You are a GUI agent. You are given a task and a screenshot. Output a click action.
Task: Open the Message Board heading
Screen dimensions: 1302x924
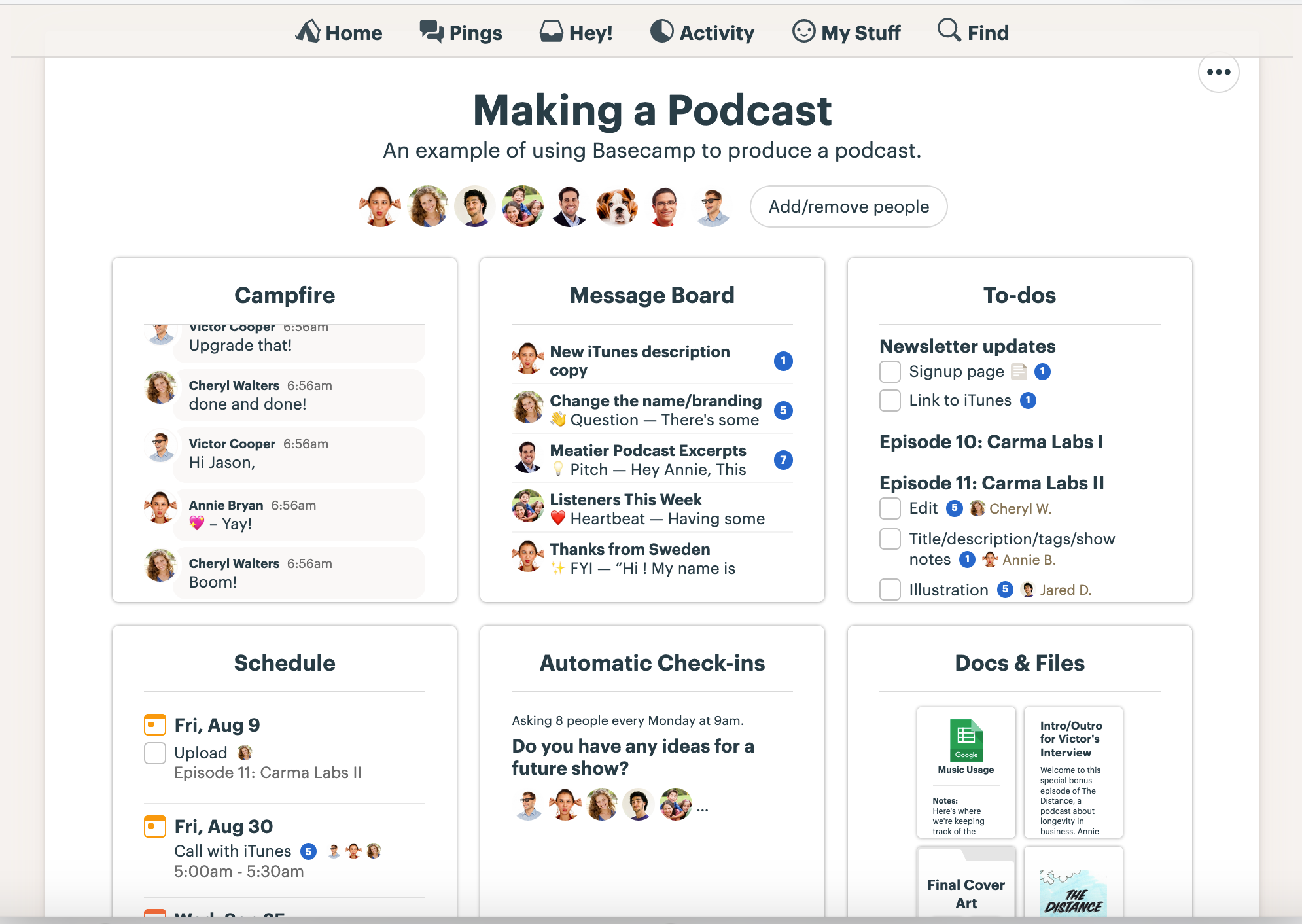[652, 295]
